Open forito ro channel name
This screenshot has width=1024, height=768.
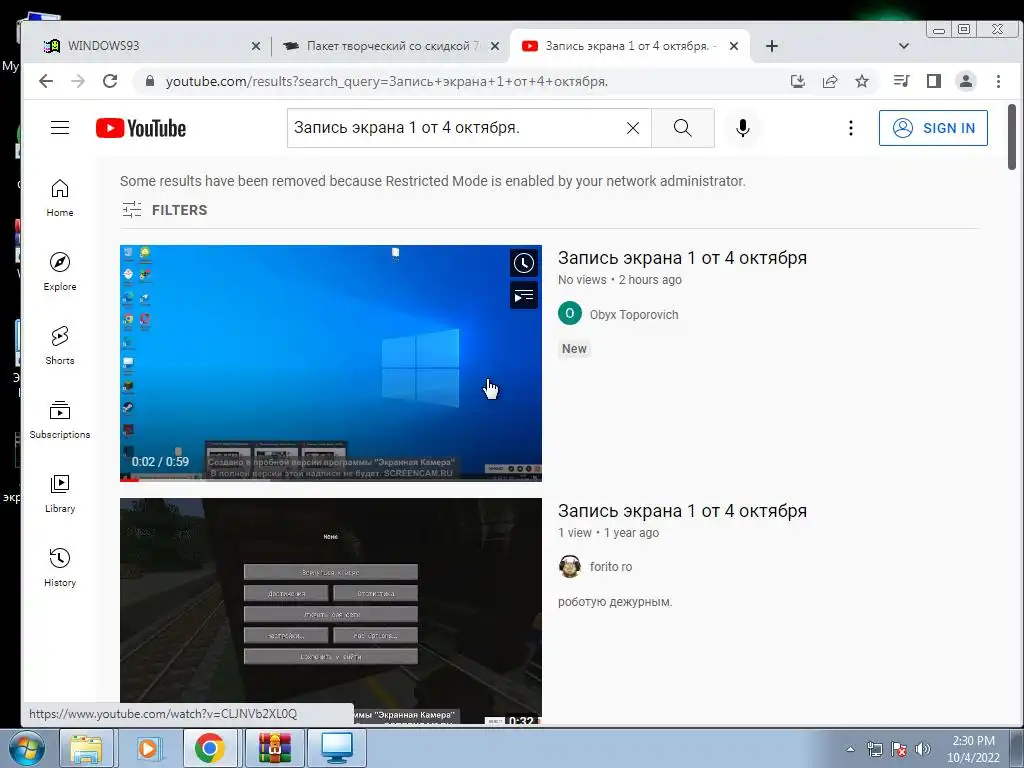pyautogui.click(x=611, y=566)
